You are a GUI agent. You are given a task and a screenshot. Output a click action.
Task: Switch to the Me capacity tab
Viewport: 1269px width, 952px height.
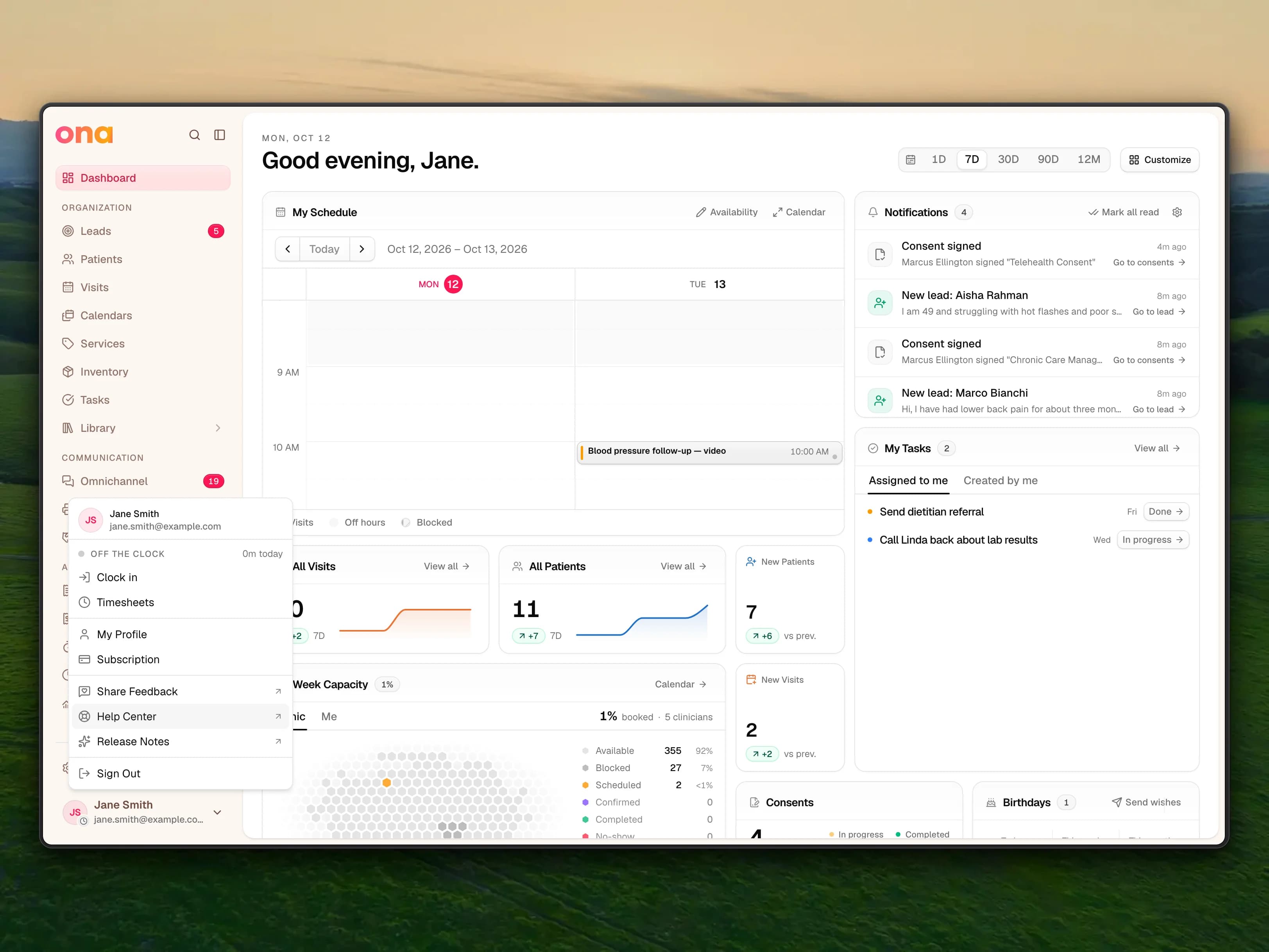[x=329, y=716]
